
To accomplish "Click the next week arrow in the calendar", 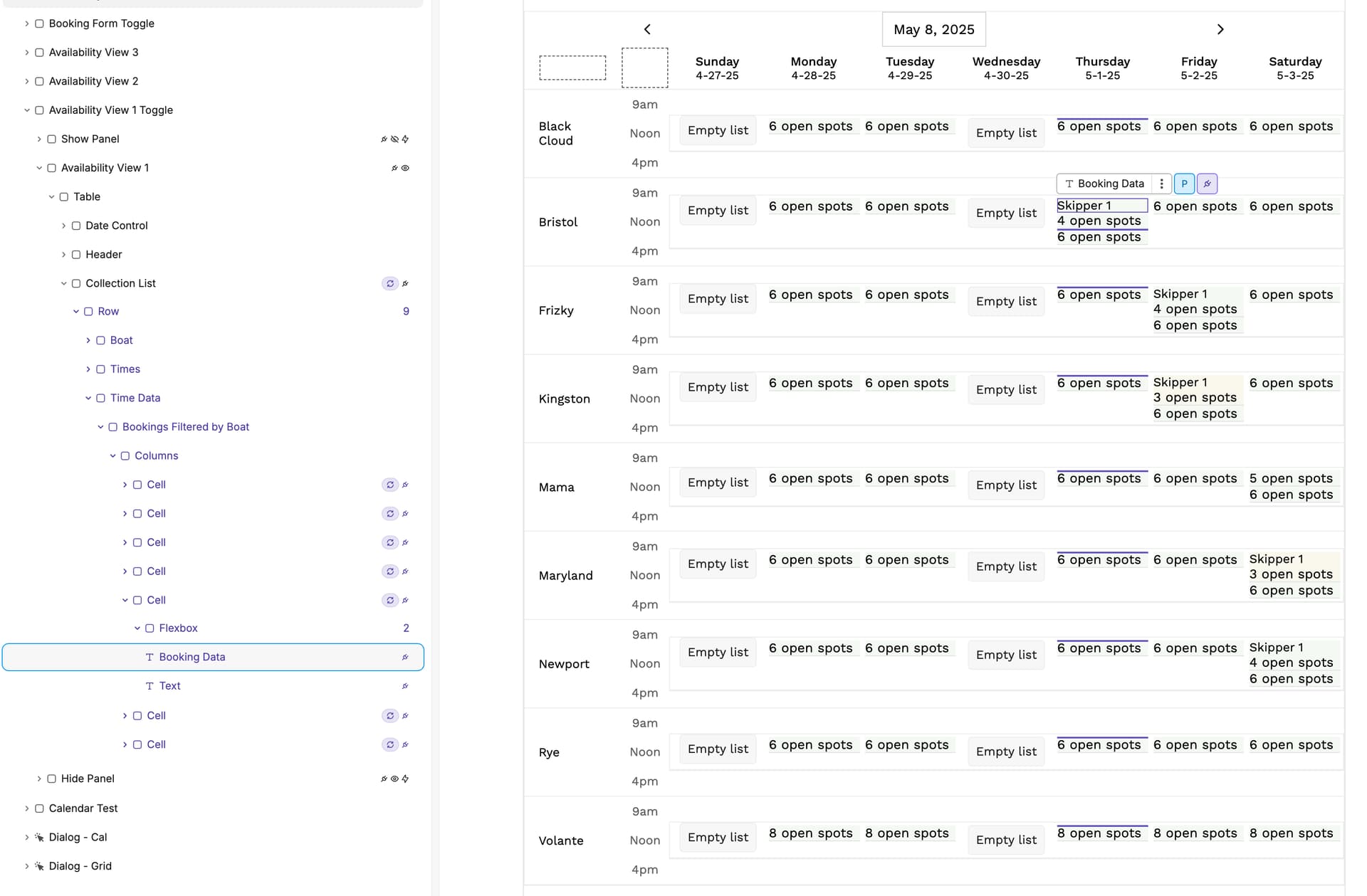I will pyautogui.click(x=1220, y=29).
